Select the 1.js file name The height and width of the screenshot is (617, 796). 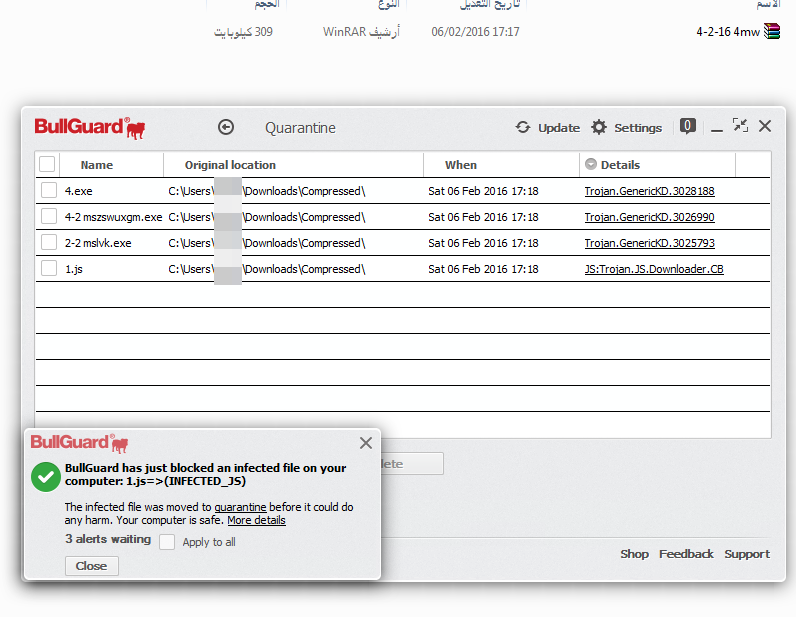(x=74, y=269)
